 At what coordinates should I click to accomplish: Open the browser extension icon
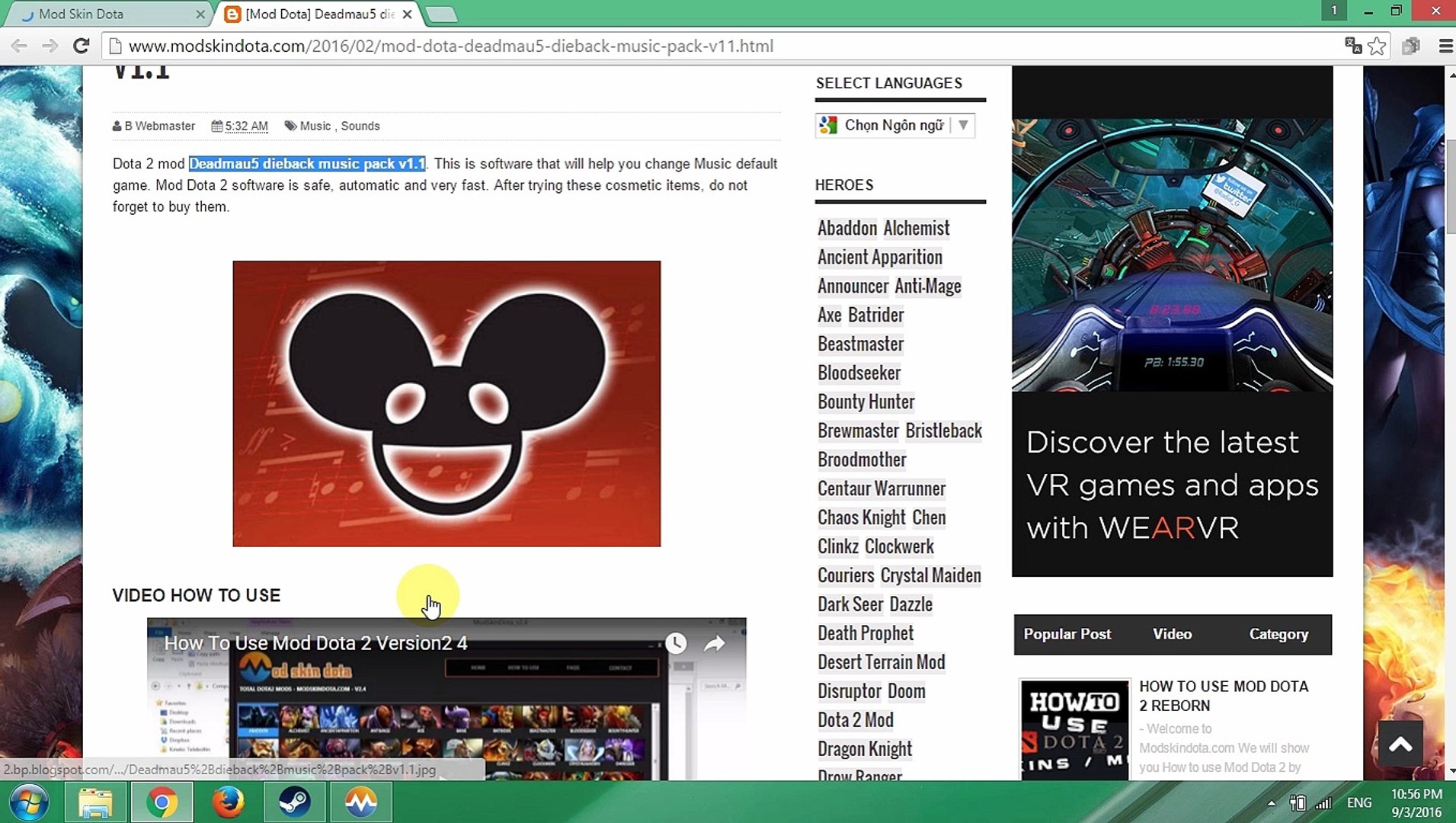1411,46
